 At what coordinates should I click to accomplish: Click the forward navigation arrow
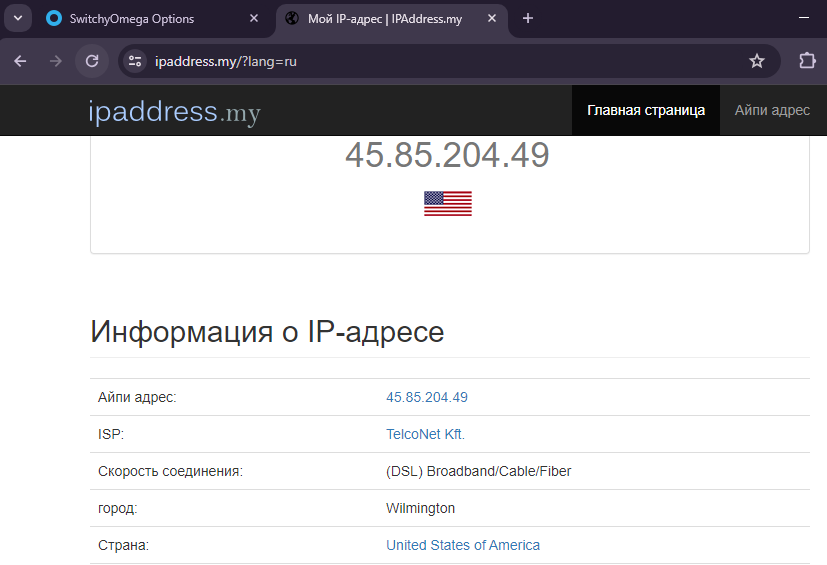tap(55, 61)
